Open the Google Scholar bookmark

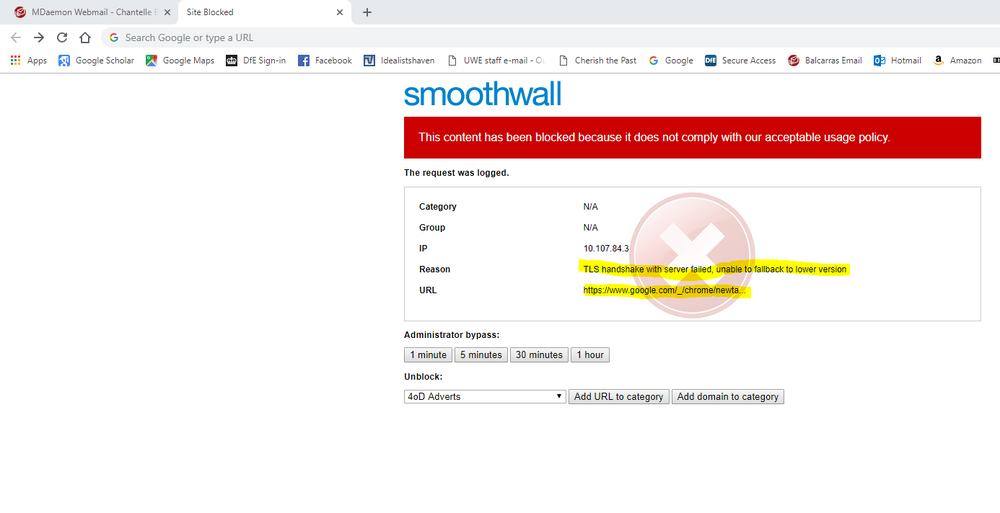[96, 61]
